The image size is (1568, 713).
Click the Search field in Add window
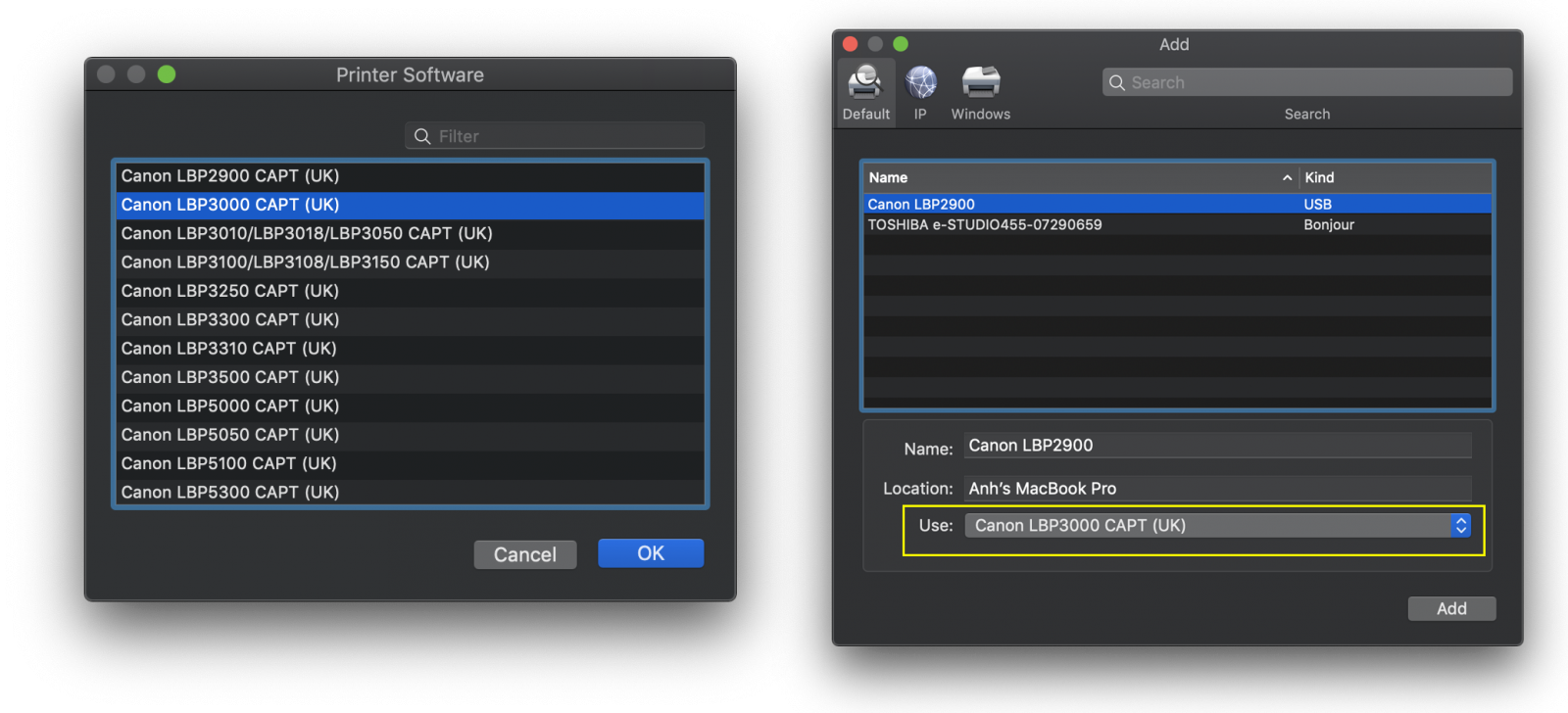click(x=1307, y=82)
